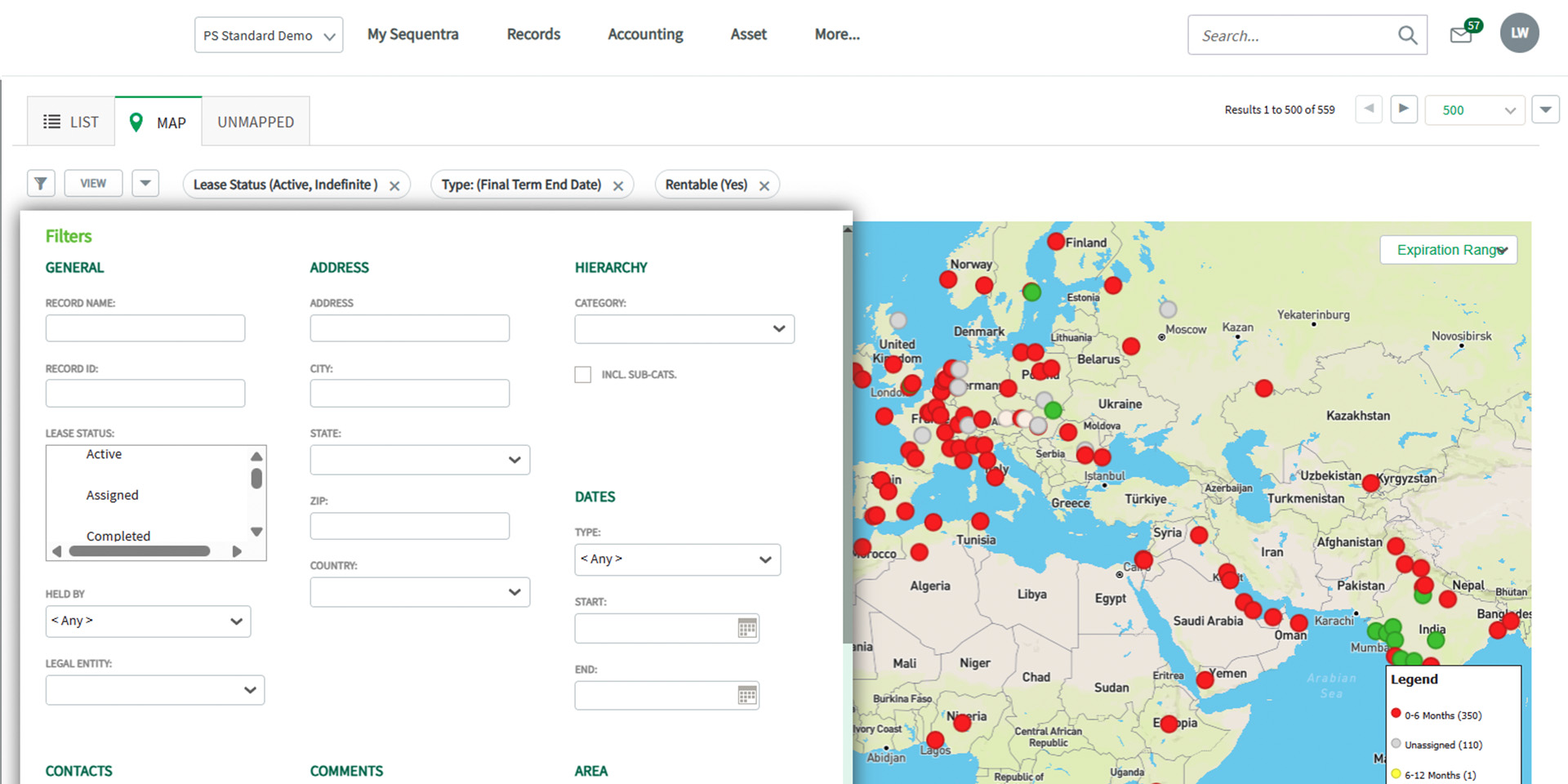Click the Record Name input field
This screenshot has width=1568, height=784.
pos(145,328)
